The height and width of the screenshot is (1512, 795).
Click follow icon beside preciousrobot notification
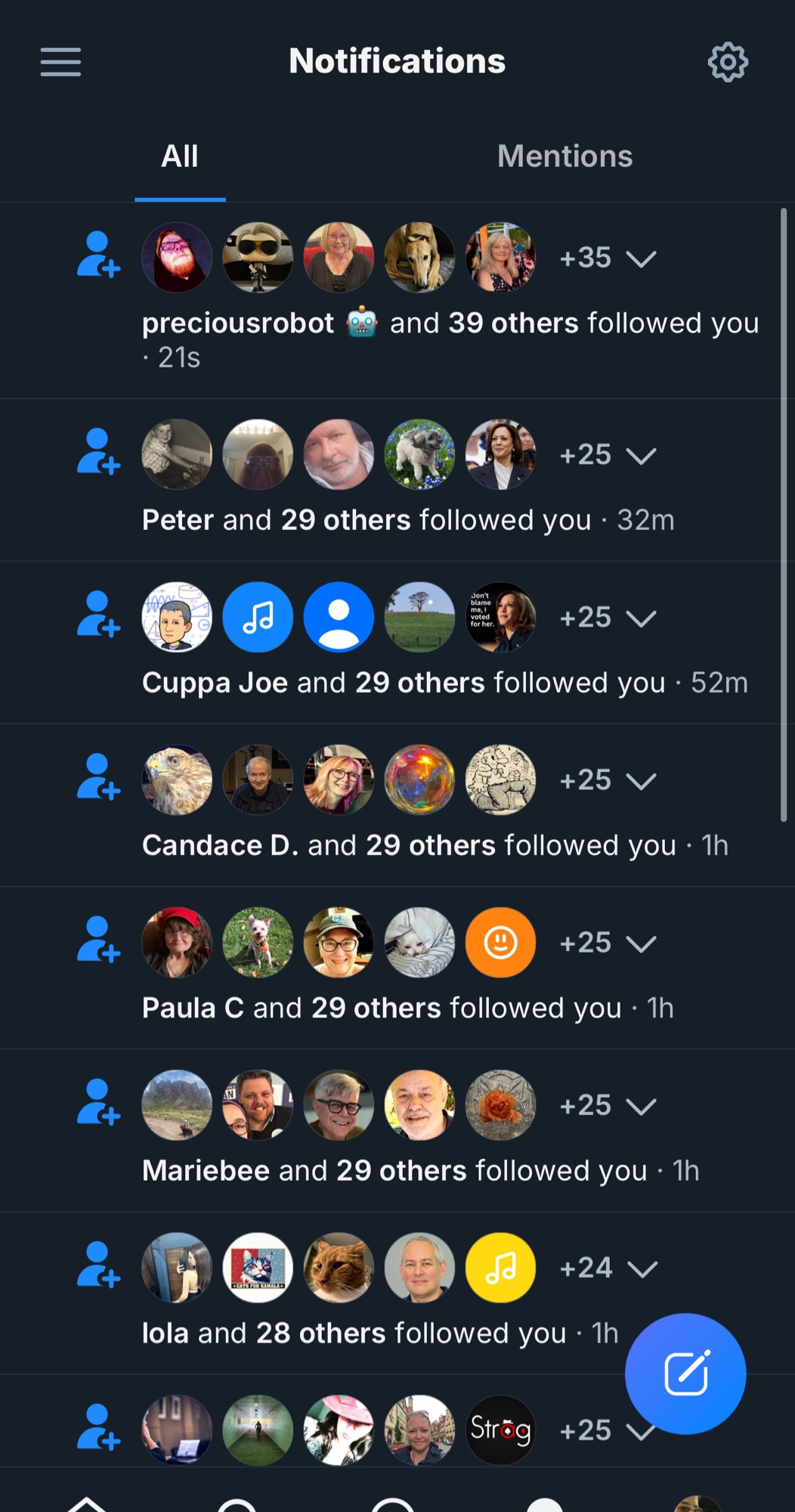(x=98, y=255)
